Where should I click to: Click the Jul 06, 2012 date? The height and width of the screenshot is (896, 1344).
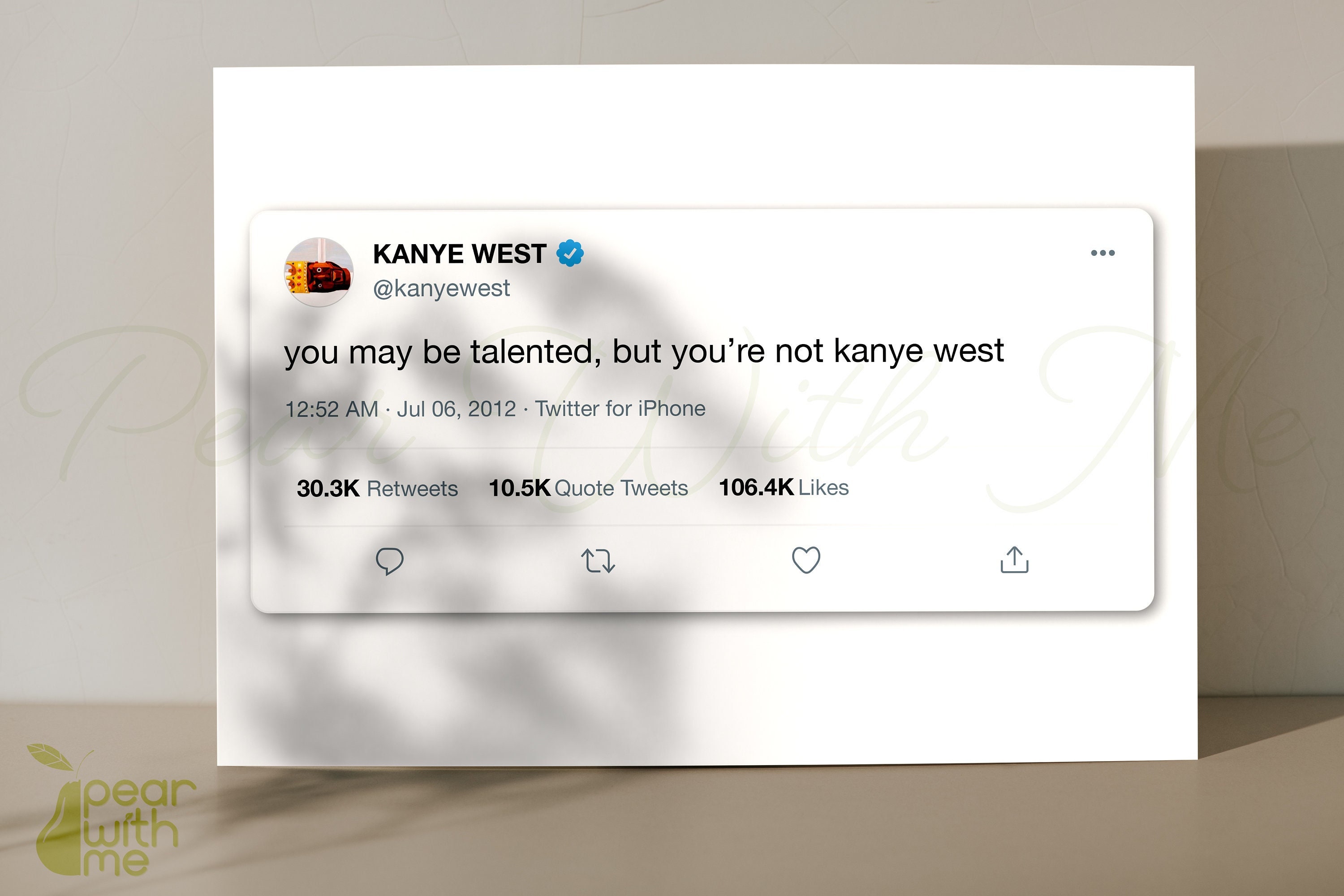[x=456, y=409]
